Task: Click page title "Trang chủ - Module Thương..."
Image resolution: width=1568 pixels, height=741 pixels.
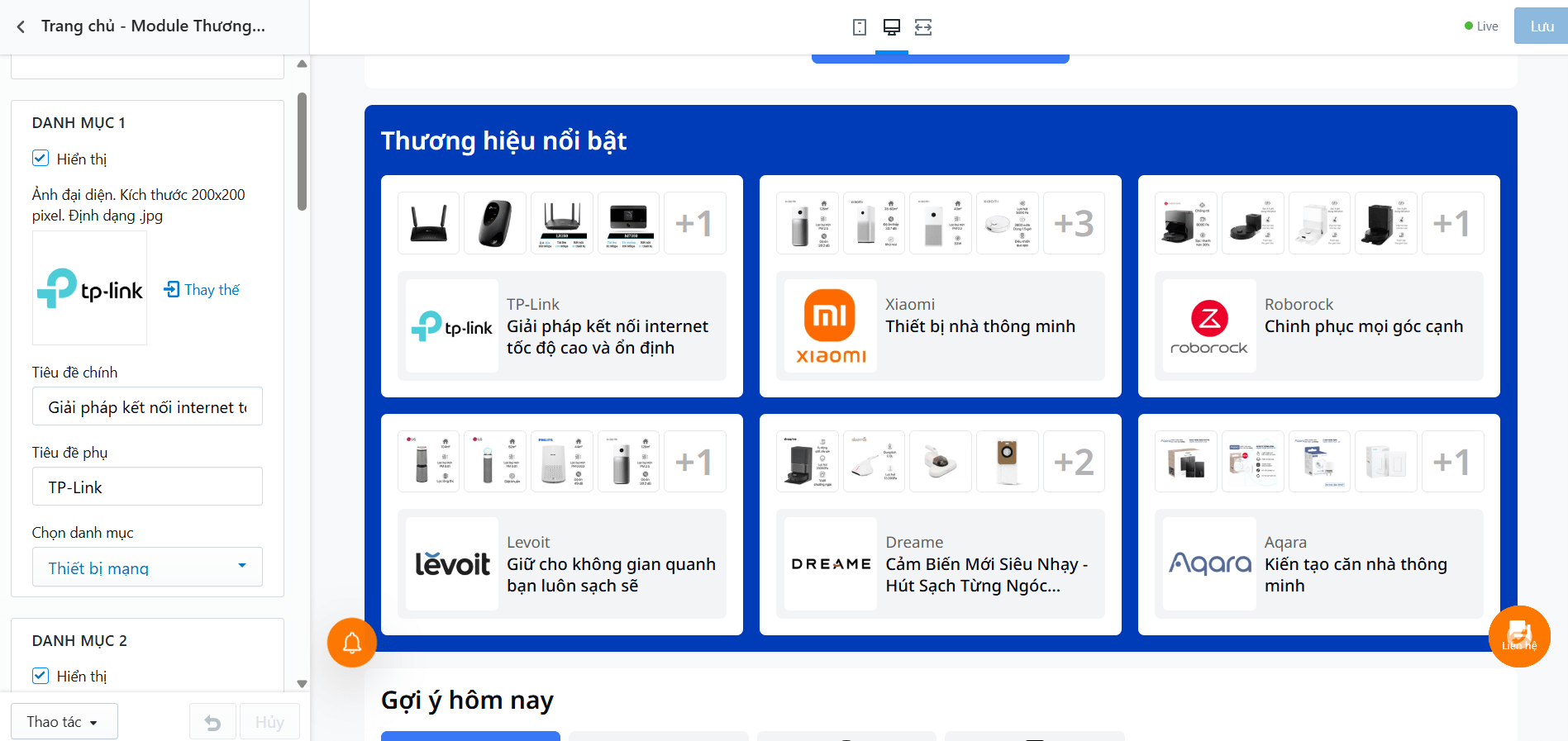Action: pyautogui.click(x=153, y=26)
